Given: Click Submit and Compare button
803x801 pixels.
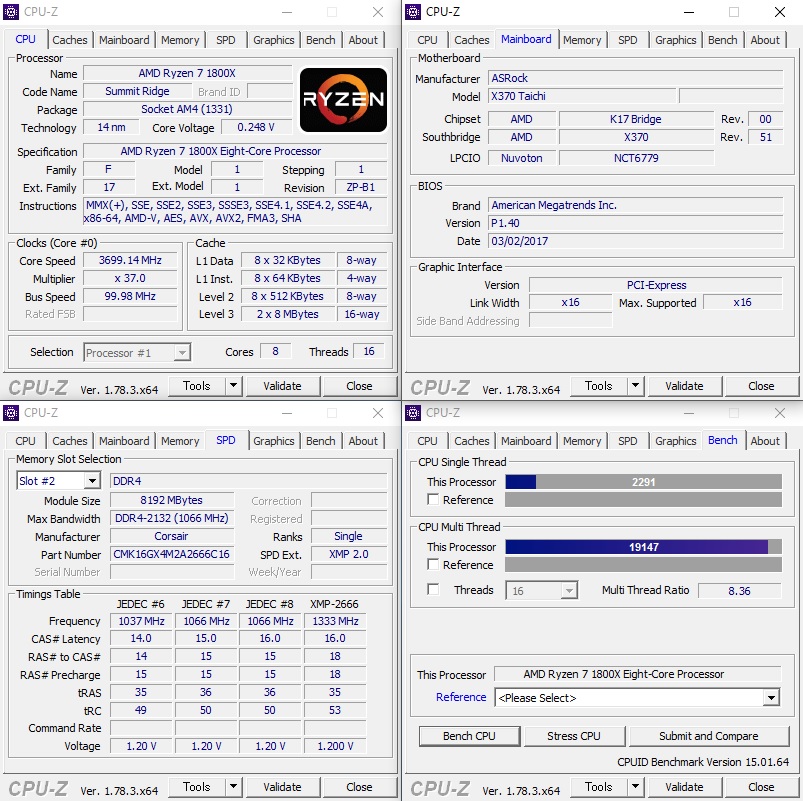Looking at the screenshot, I should [x=709, y=736].
